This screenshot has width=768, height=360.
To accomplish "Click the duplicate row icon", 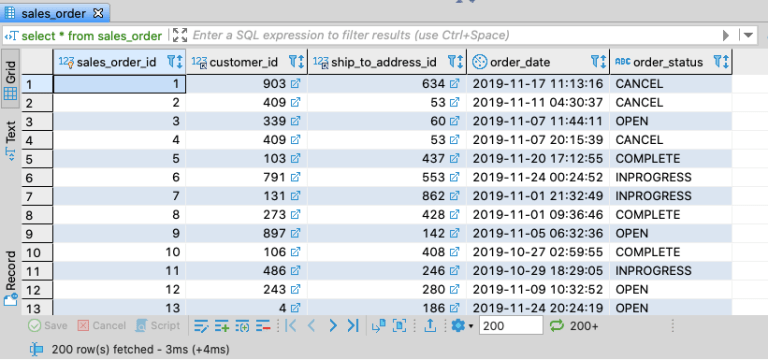I will pos(243,326).
